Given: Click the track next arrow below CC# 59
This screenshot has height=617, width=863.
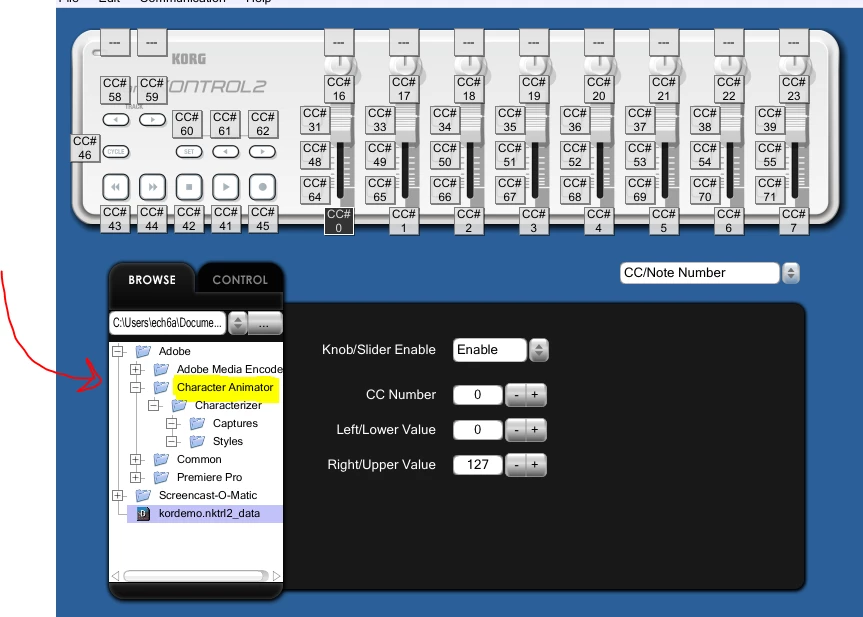Looking at the screenshot, I should click(x=152, y=119).
